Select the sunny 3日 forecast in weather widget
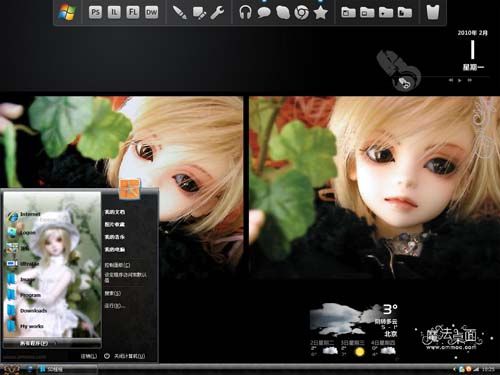Image resolution: width=500 pixels, height=375 pixels. pos(353,348)
